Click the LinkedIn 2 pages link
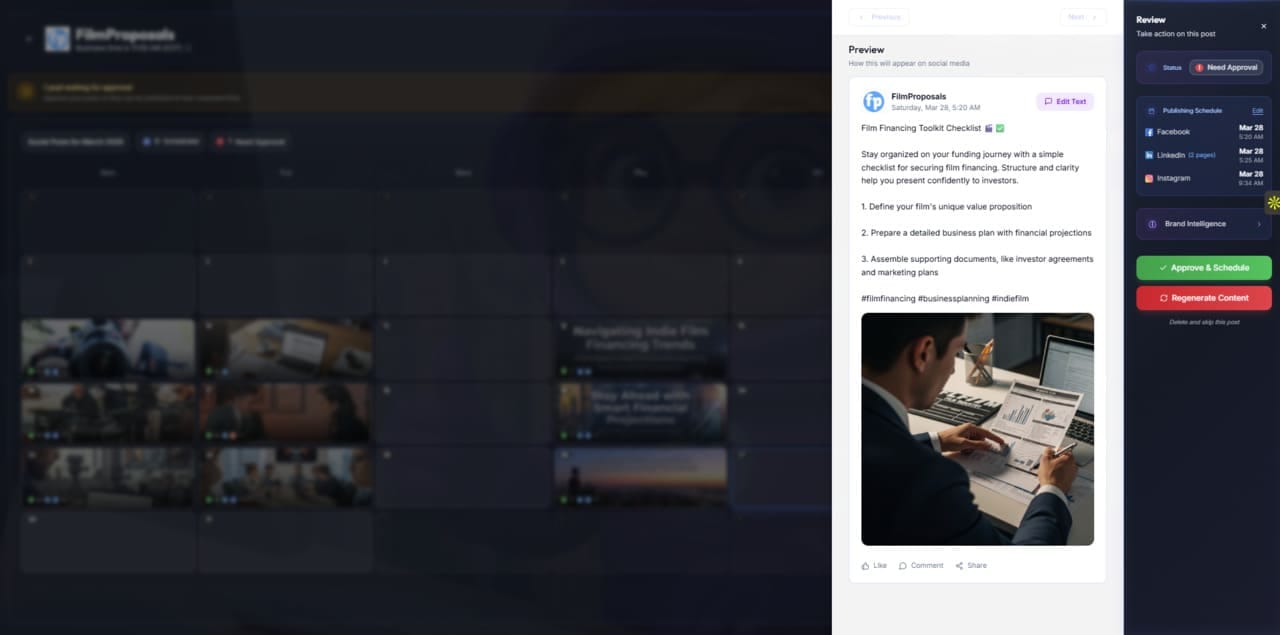This screenshot has height=635, width=1280. coord(1202,155)
